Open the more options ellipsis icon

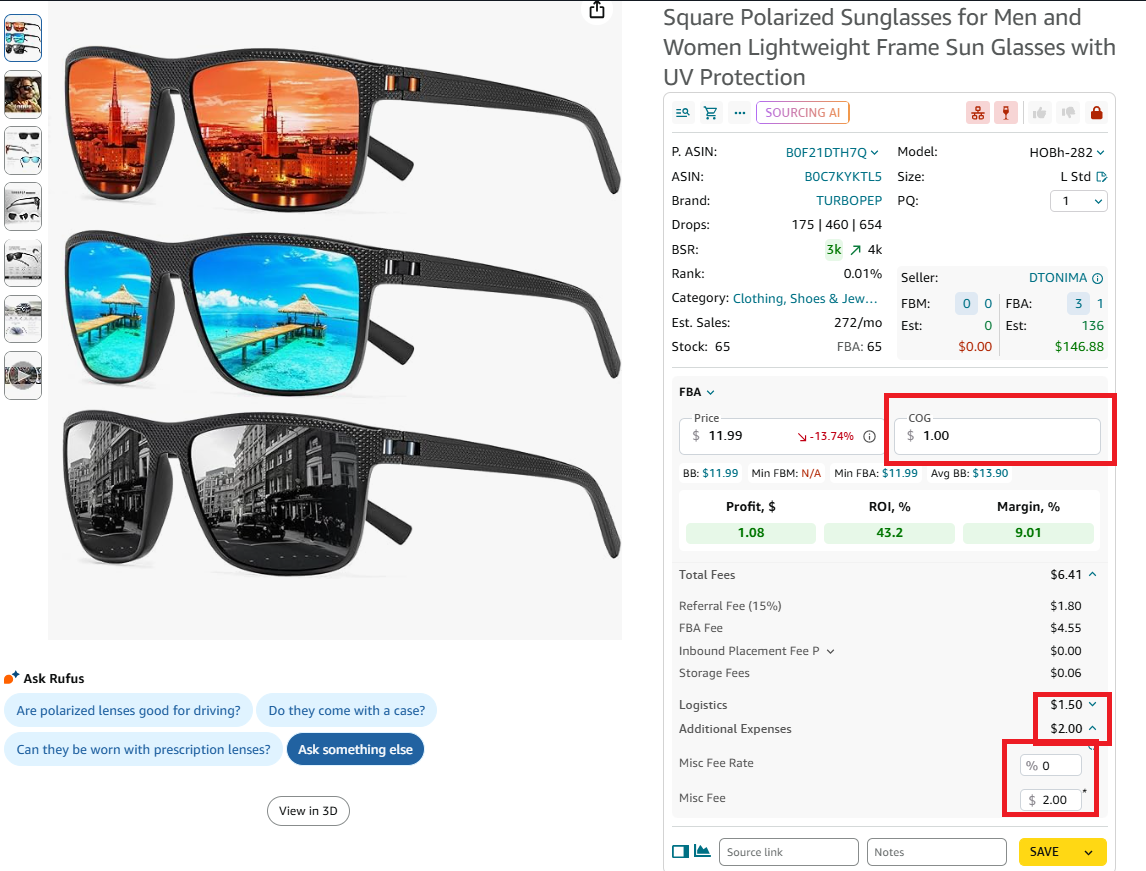point(739,112)
